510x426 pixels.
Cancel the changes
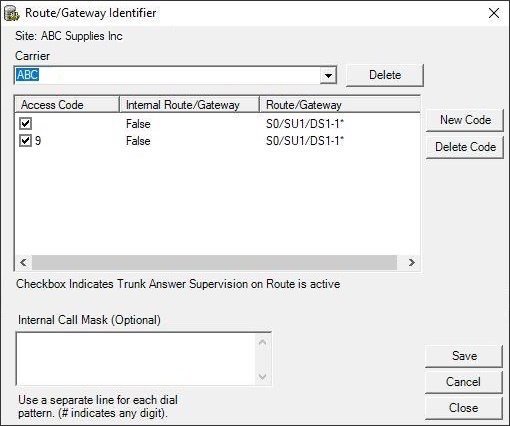click(464, 382)
